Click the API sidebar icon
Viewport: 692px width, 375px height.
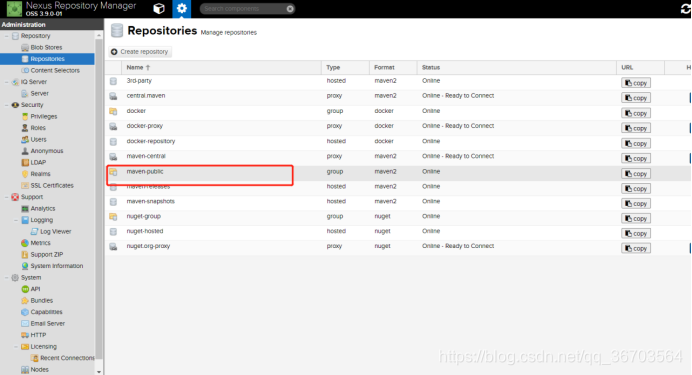25,289
